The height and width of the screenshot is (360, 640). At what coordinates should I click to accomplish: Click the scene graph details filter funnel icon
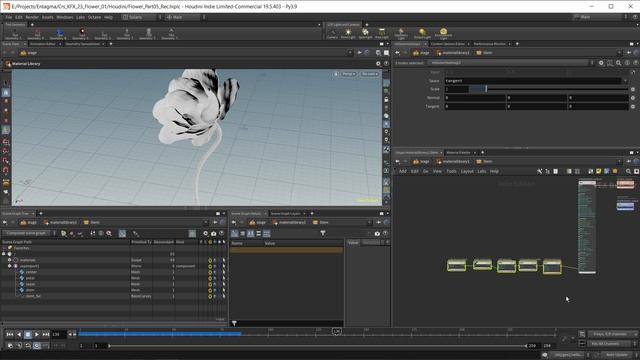323,233
